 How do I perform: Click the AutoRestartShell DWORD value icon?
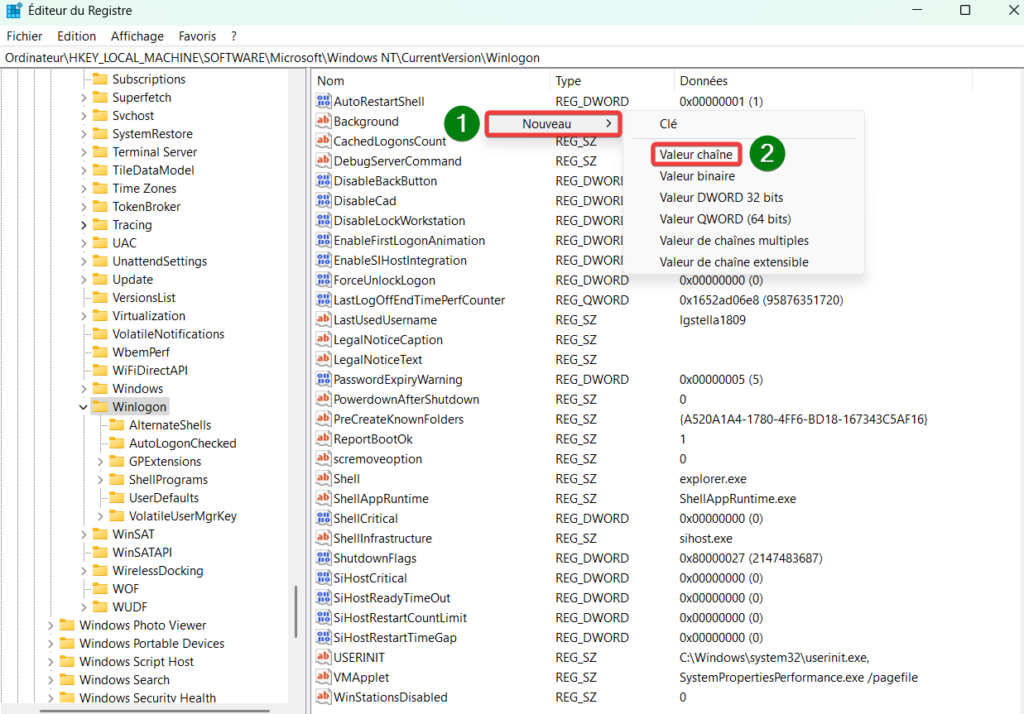pyautogui.click(x=323, y=101)
